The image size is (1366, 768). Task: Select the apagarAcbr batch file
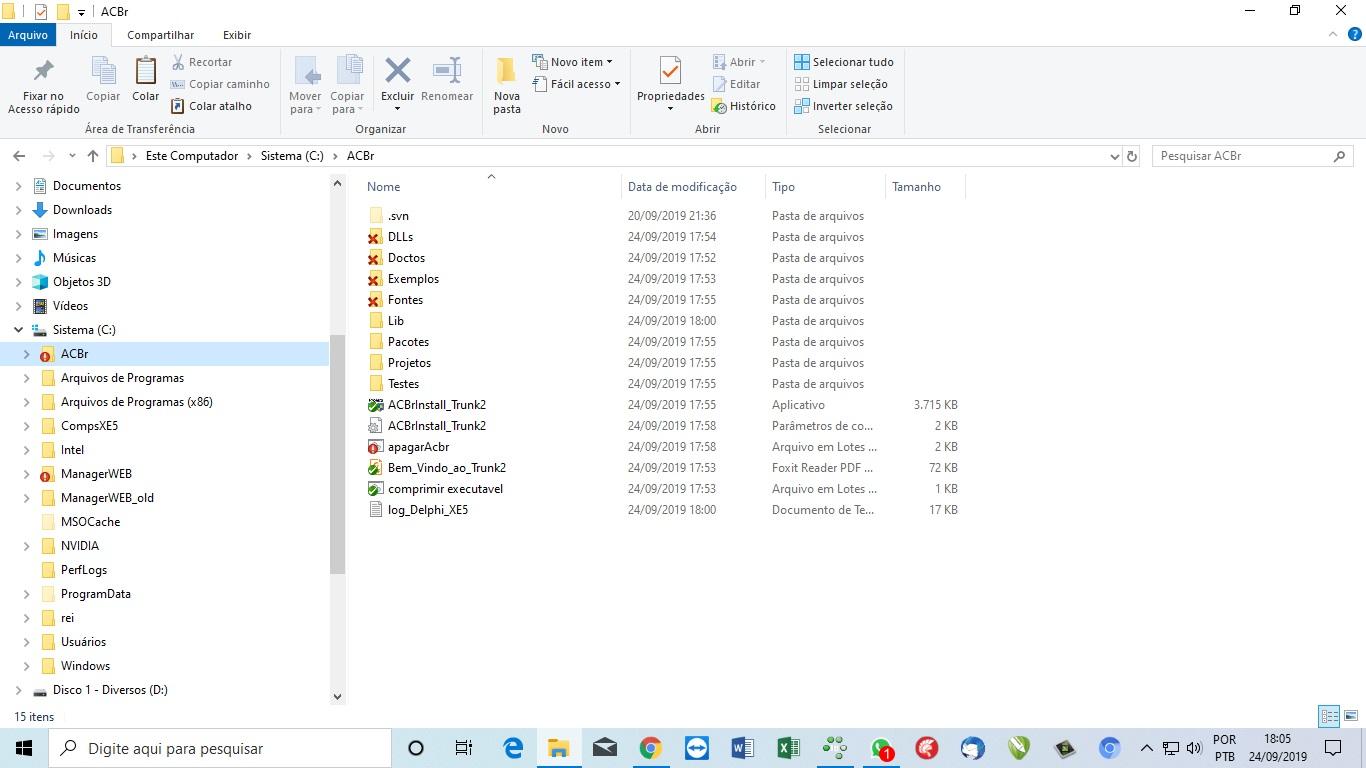click(x=418, y=447)
